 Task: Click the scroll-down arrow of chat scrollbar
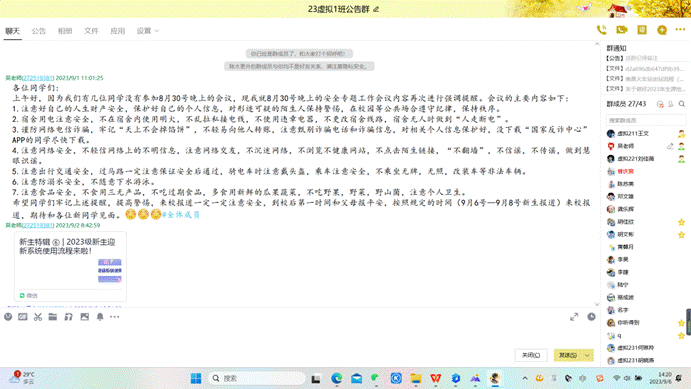coord(597,304)
